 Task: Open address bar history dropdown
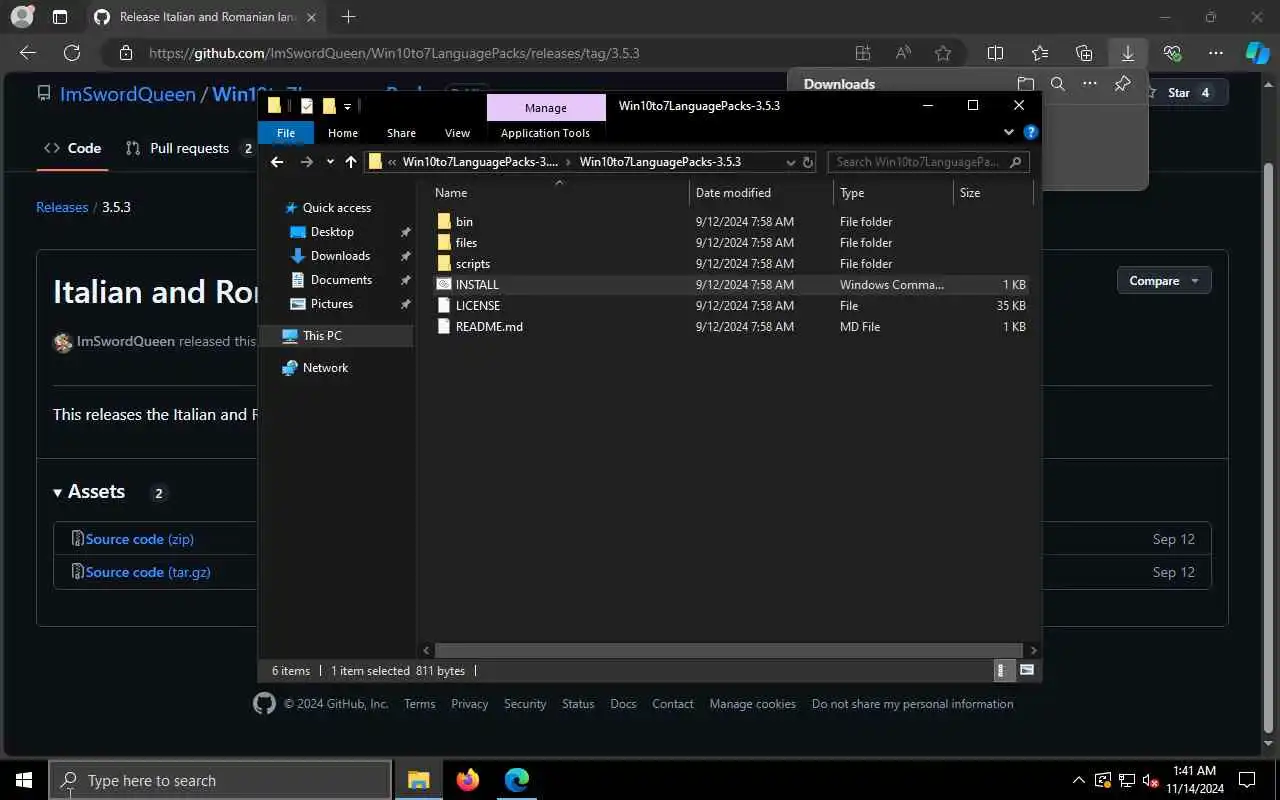[790, 162]
